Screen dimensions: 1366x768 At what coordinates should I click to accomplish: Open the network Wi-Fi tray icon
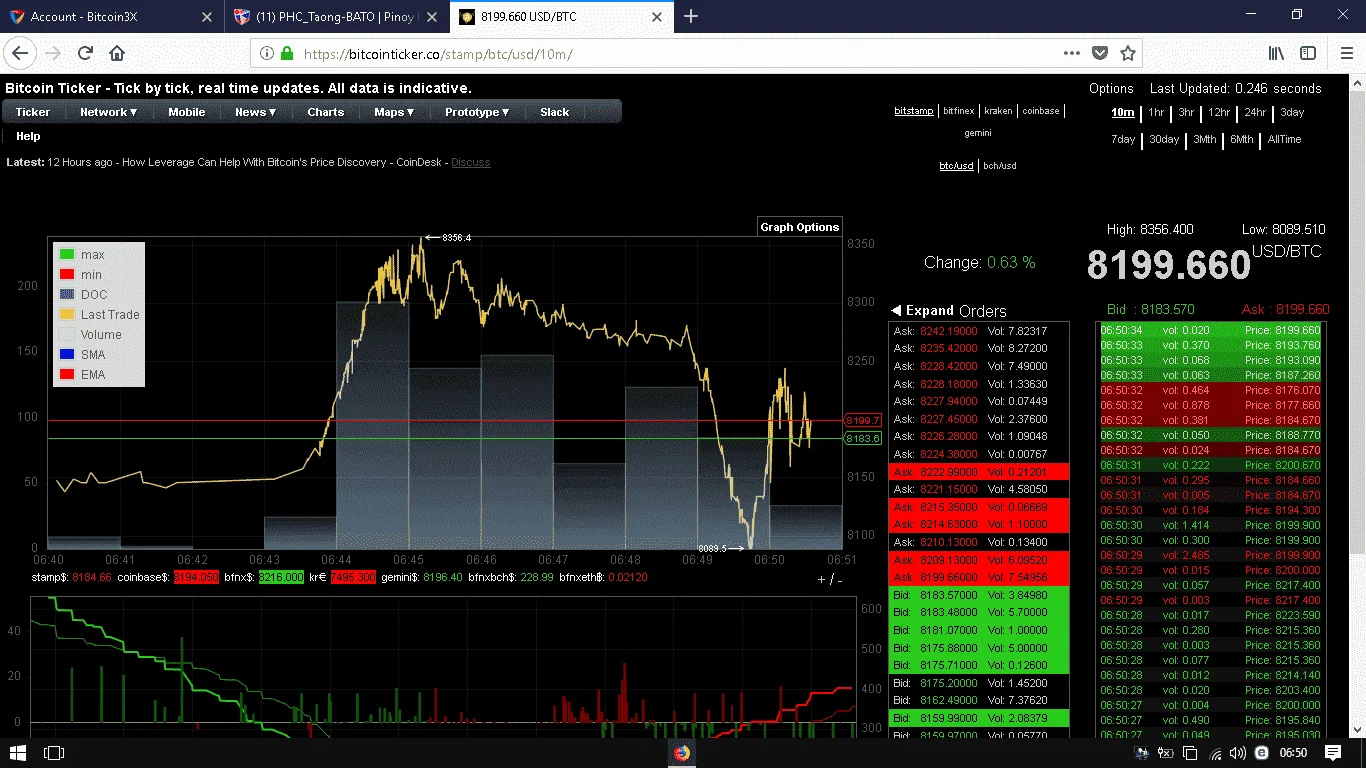pyautogui.click(x=1216, y=753)
